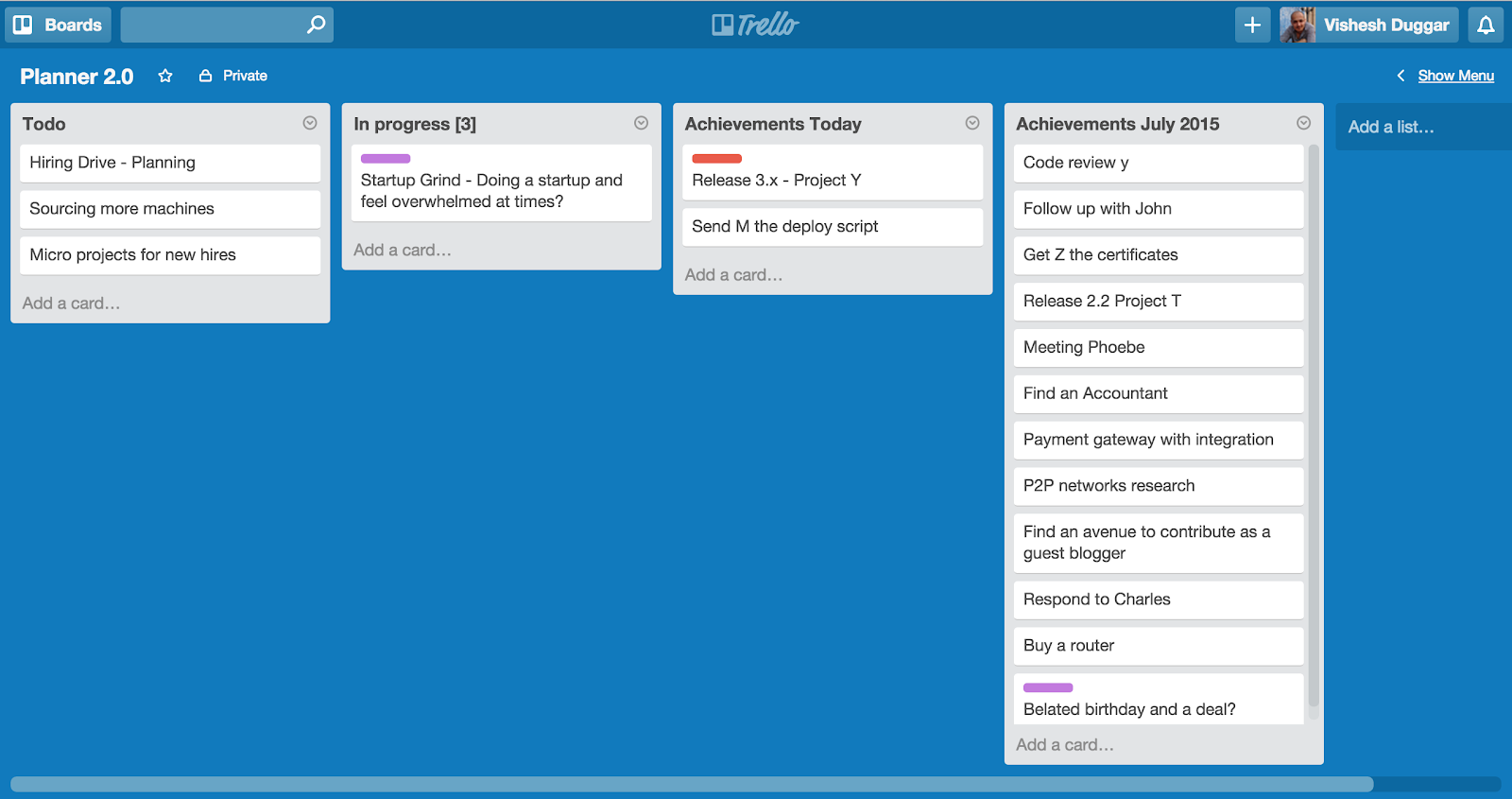1512x799 pixels.
Task: Open Achievements July 2015 list actions dropdown
Action: pos(1303,123)
